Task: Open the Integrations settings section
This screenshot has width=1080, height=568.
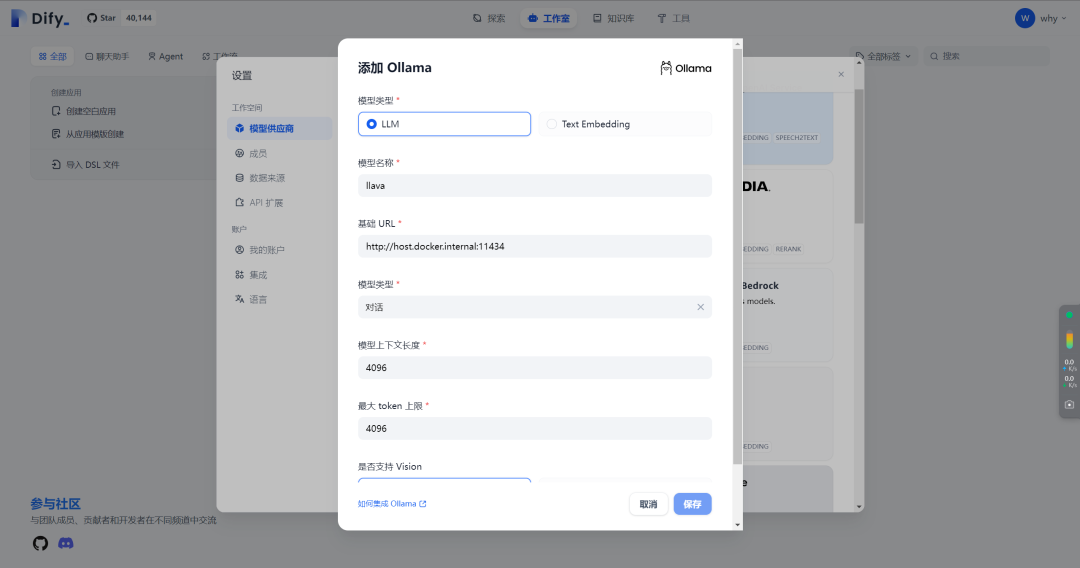Action: click(280, 275)
